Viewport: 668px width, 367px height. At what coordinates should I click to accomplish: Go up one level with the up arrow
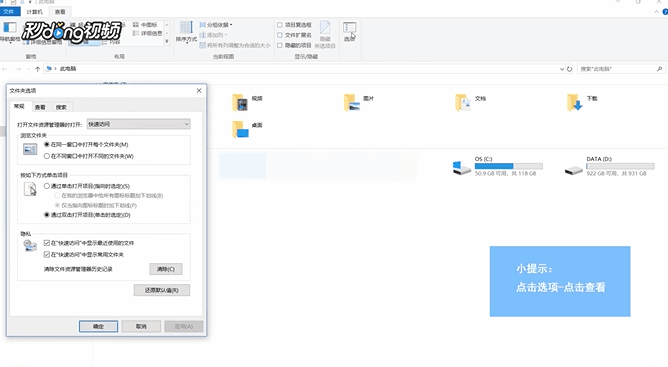[x=37, y=69]
